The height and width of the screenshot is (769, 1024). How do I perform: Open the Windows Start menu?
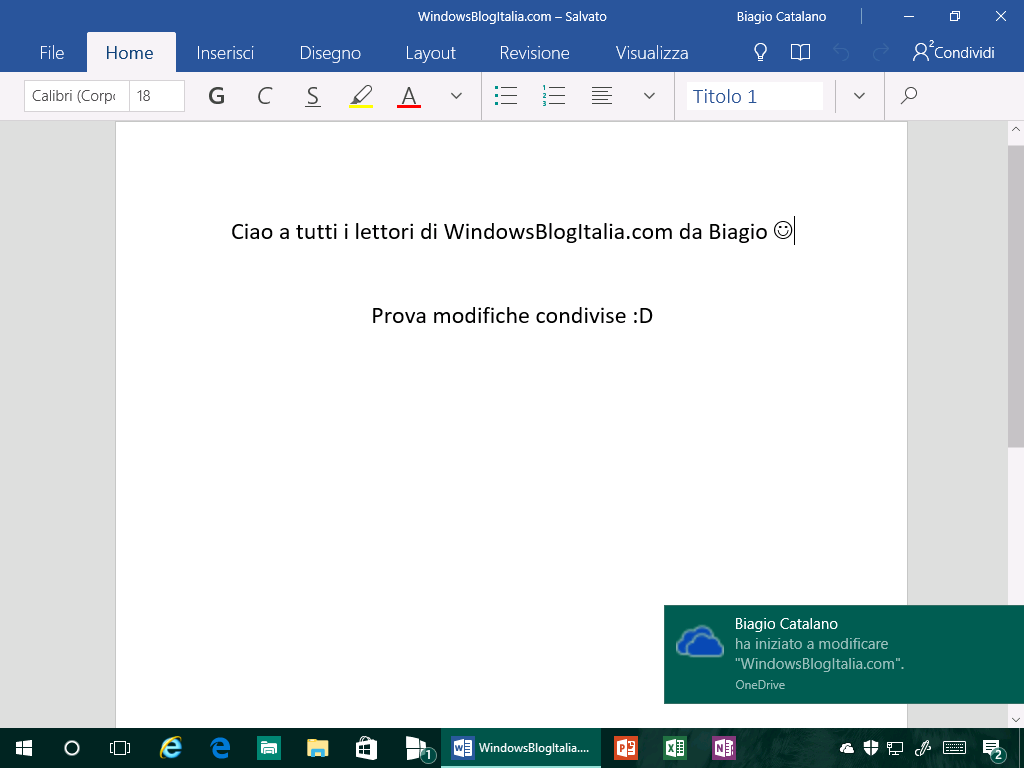pyautogui.click(x=24, y=748)
